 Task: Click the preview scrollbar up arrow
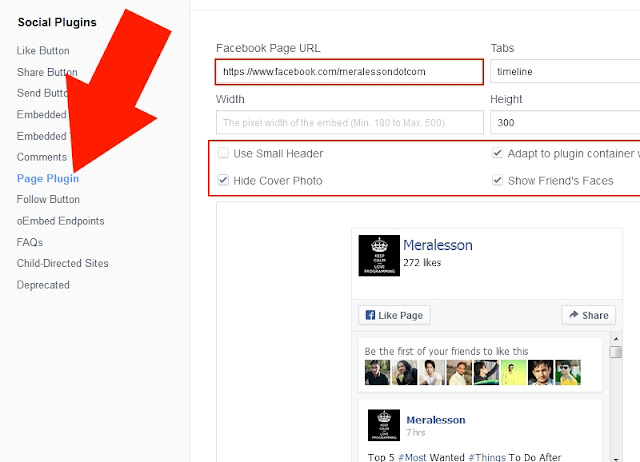[x=616, y=339]
